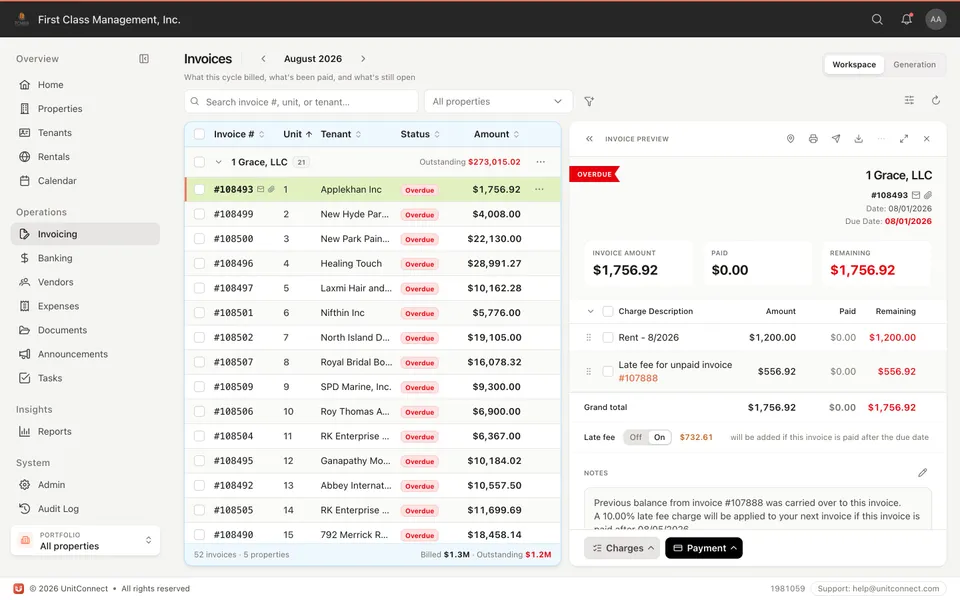Switch to the Generation tab
Viewport: 960px width, 600px height.
(x=914, y=64)
